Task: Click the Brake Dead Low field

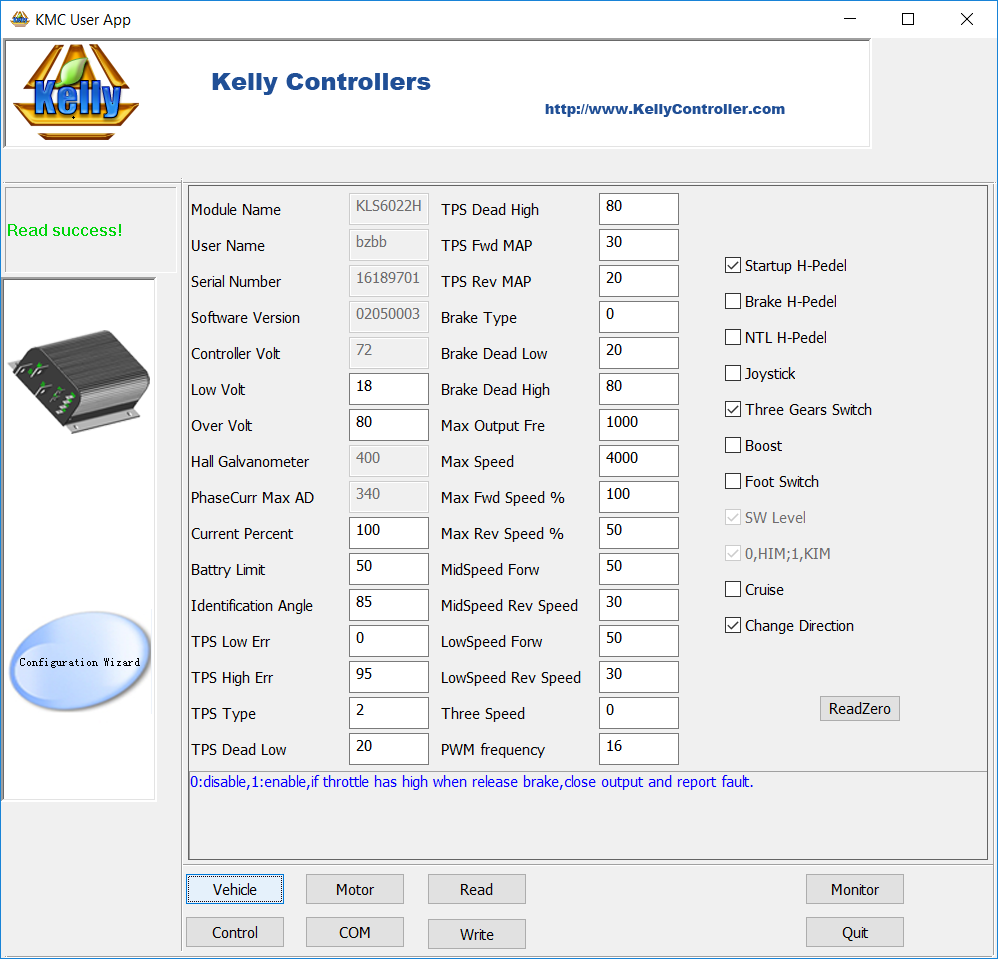Action: (639, 353)
